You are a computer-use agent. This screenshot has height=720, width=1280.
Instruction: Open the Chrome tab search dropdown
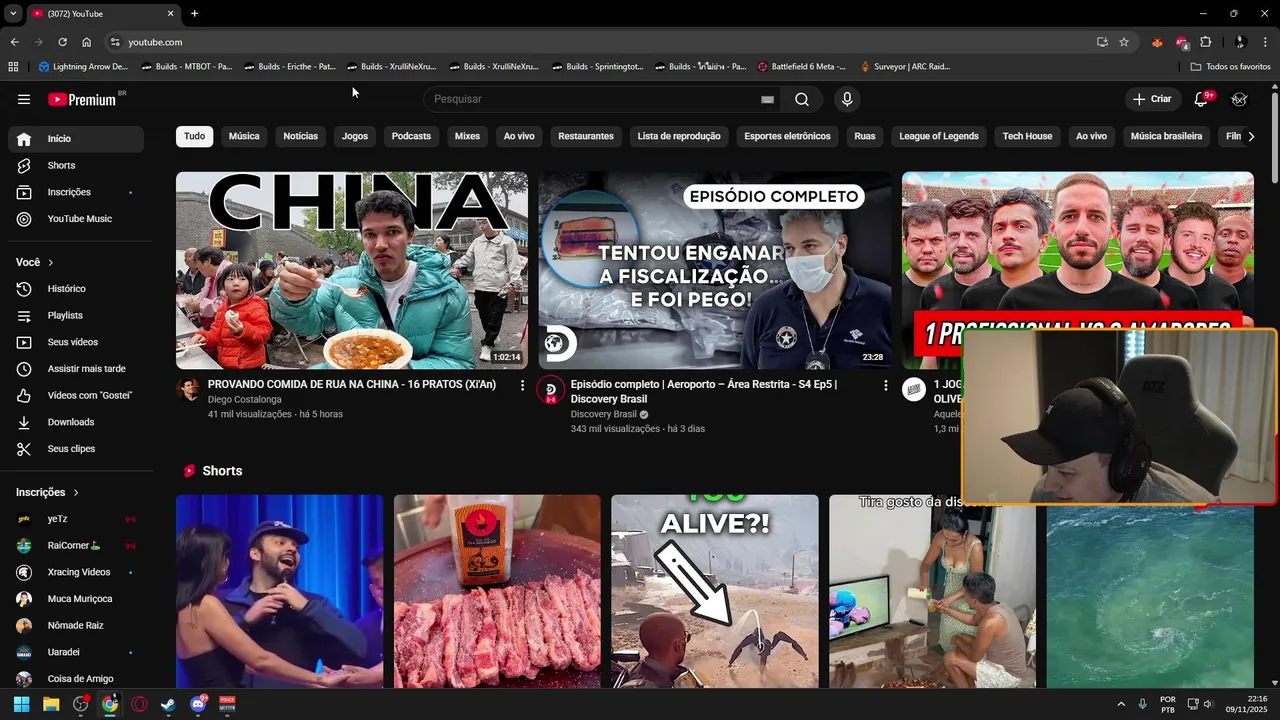coord(13,13)
